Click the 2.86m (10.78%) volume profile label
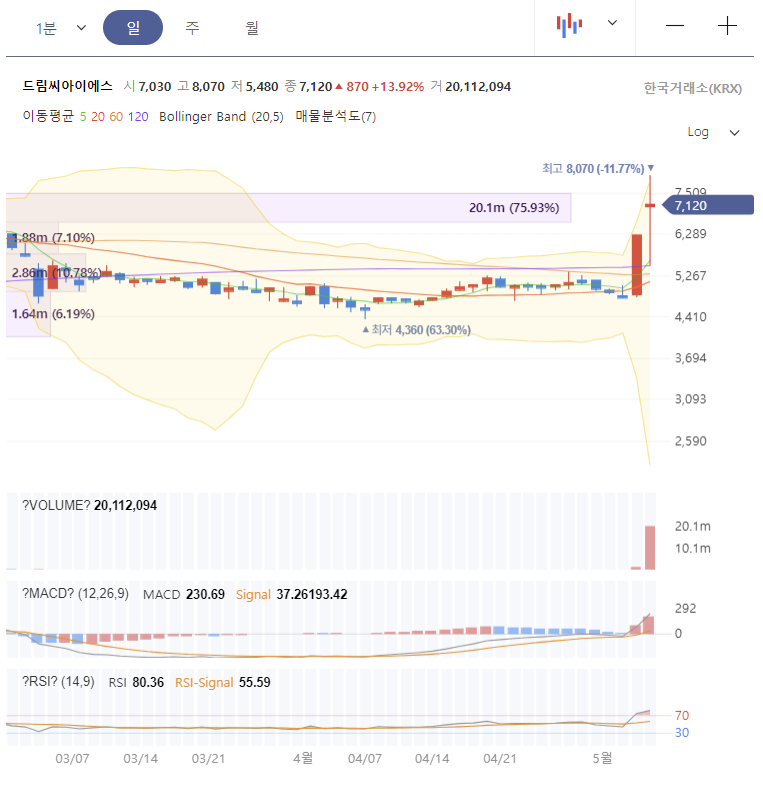Viewport: 763px width, 792px height. [x=56, y=273]
